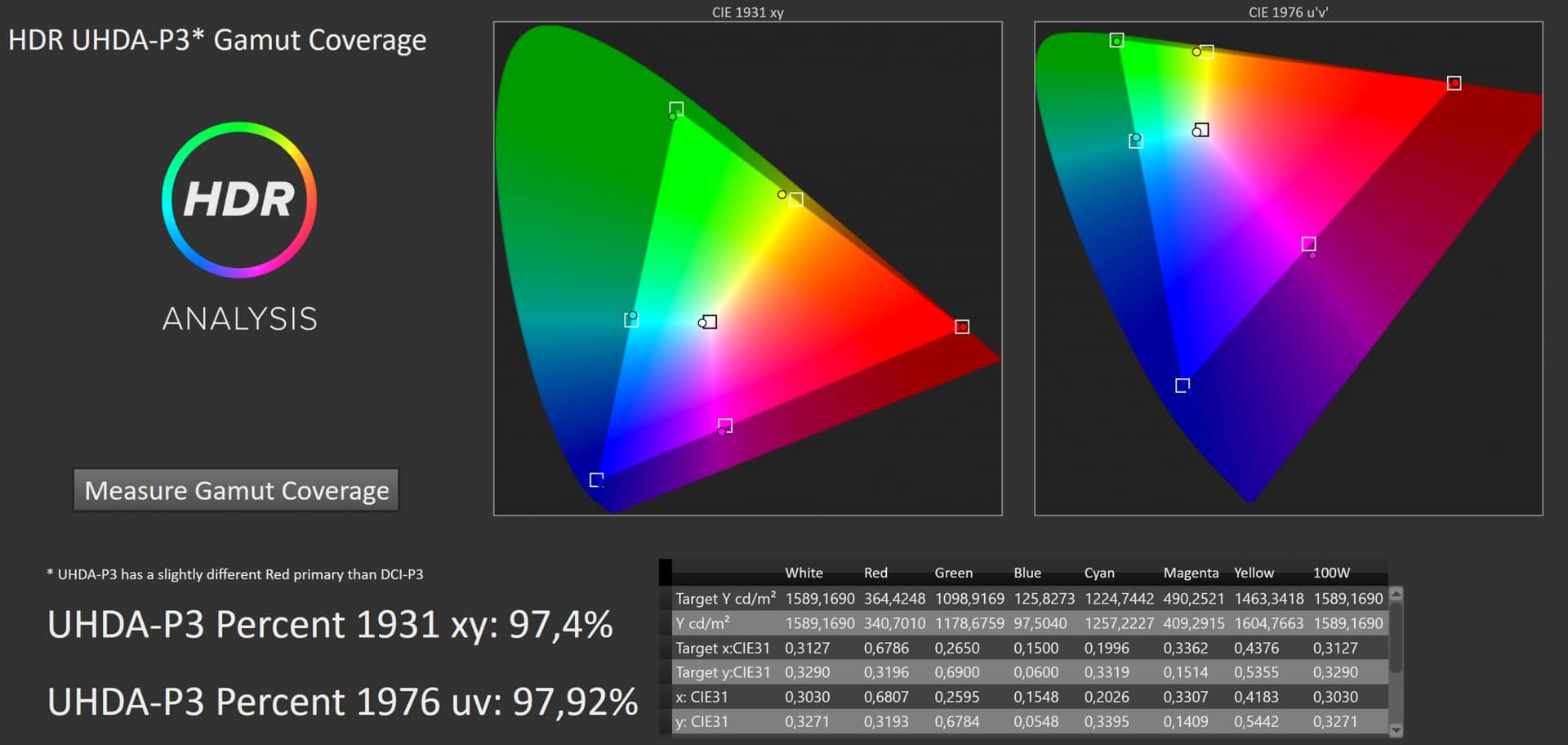Click Yellow measured luminance 1604,7663

coord(1268,623)
